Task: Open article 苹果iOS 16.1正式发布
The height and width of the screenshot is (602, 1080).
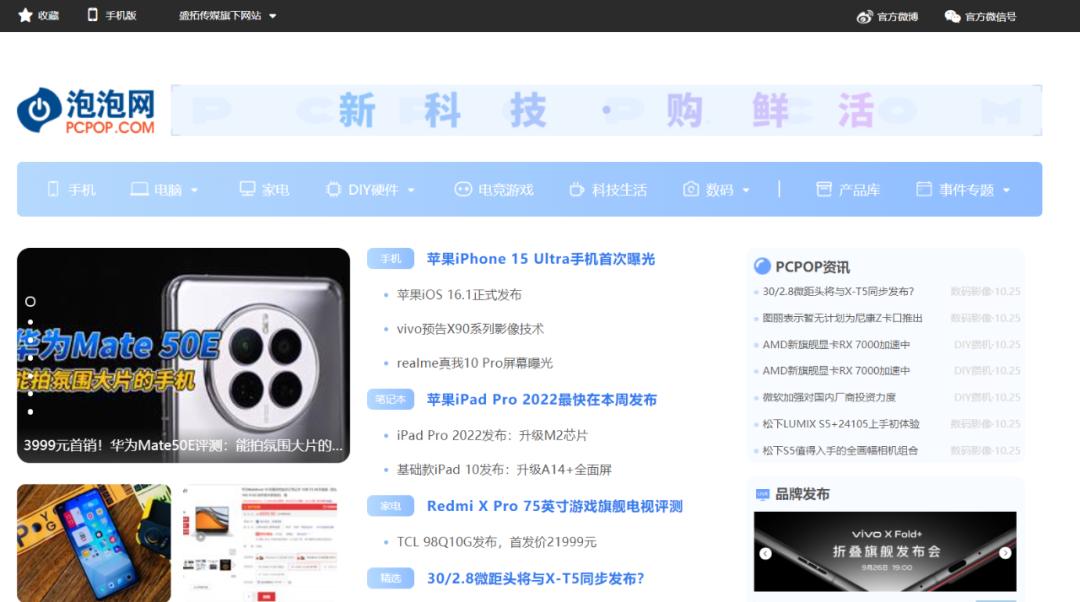Action: tap(459, 295)
